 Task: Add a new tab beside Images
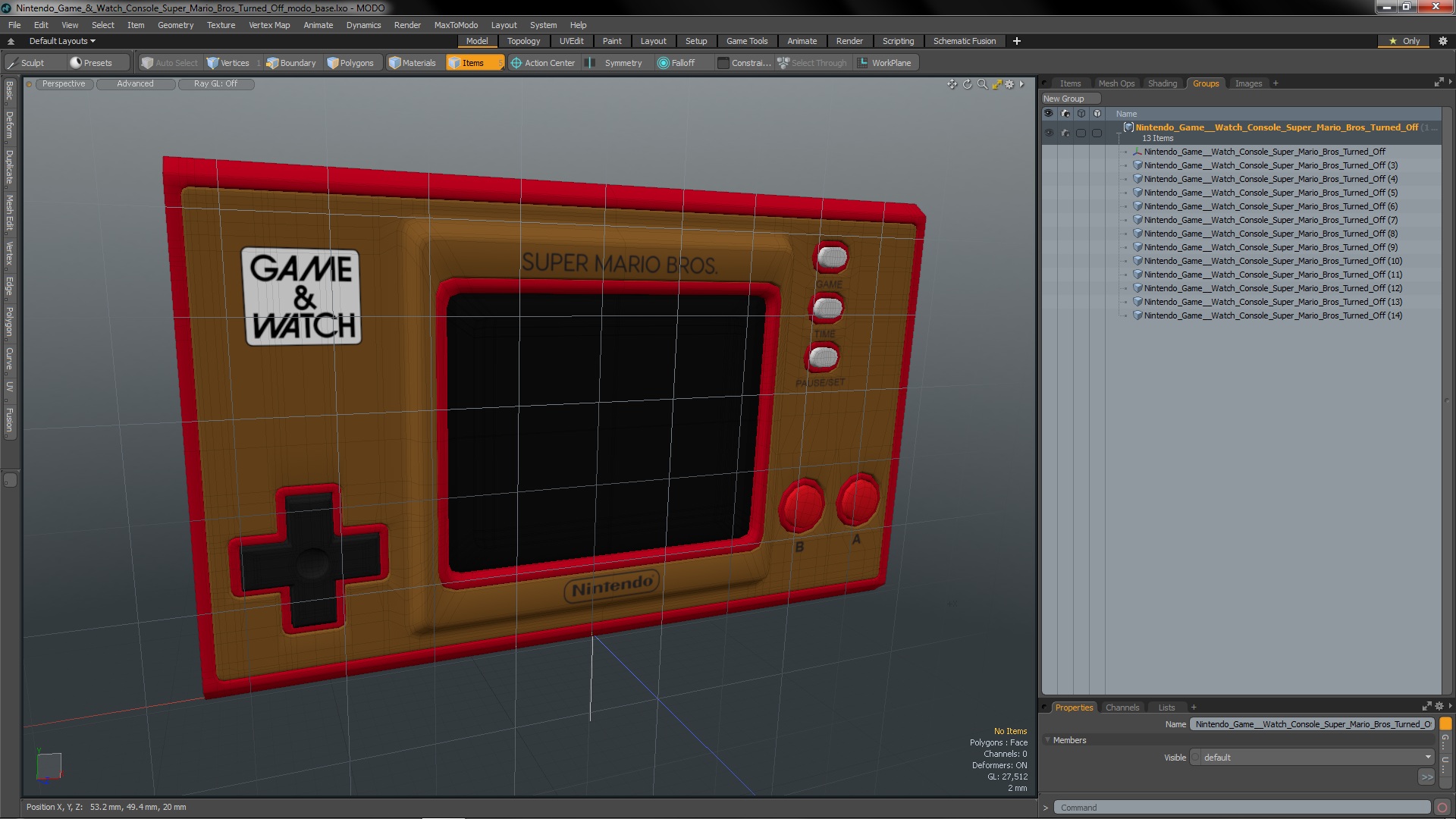coord(1276,83)
